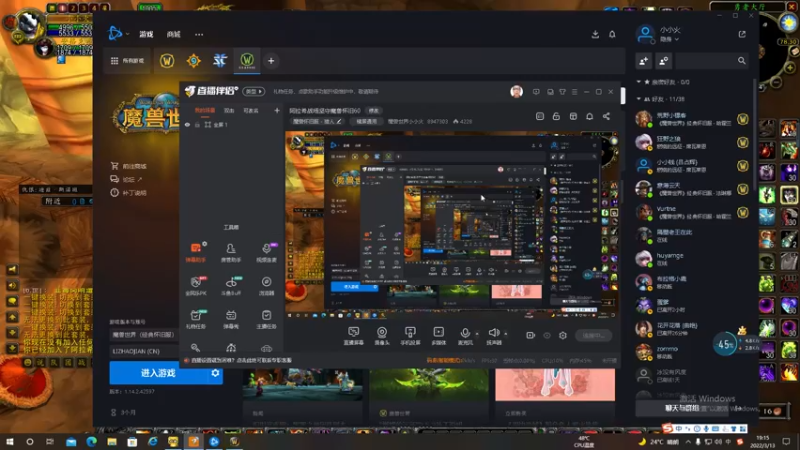
Task: Open the Hearthstone game icon tab
Action: pyautogui.click(x=193, y=61)
